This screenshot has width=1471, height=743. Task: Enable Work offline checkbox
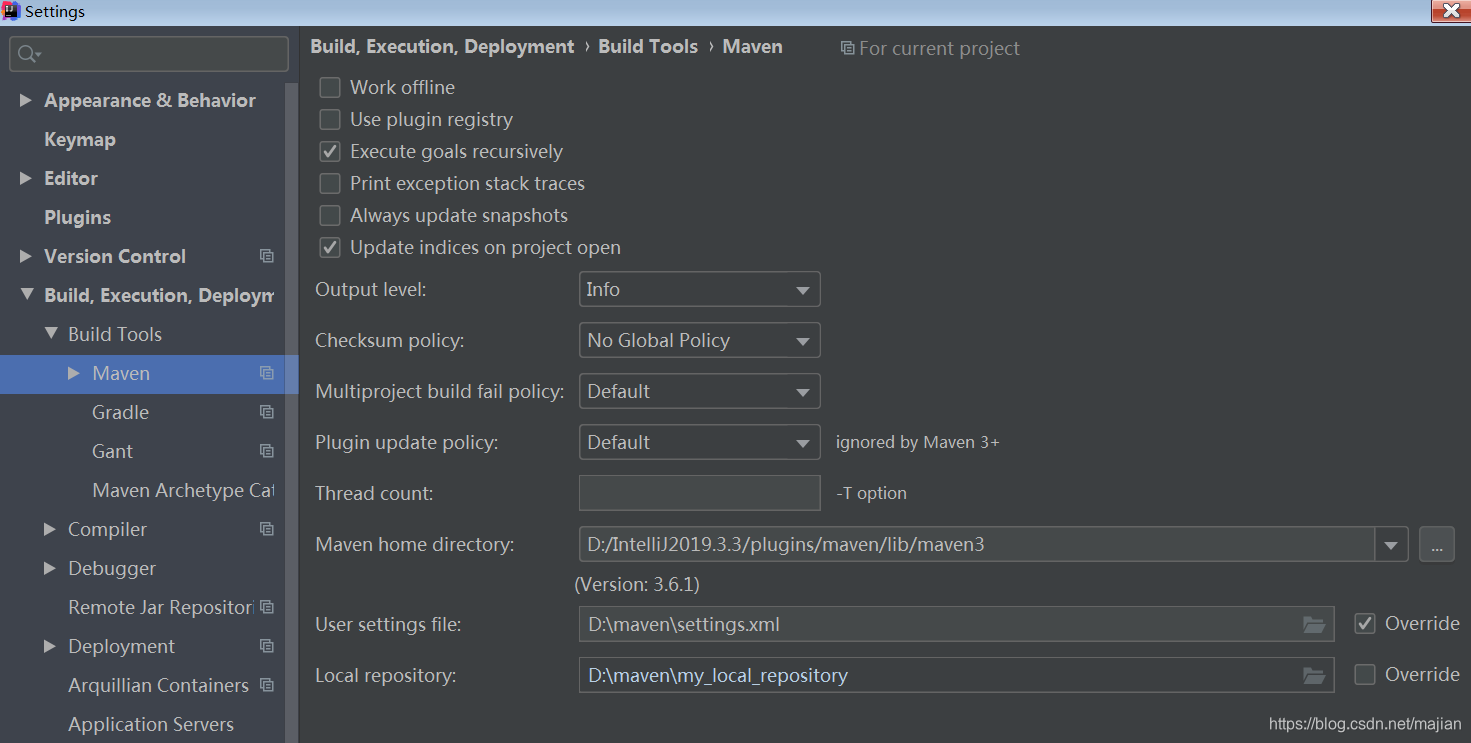tap(330, 87)
